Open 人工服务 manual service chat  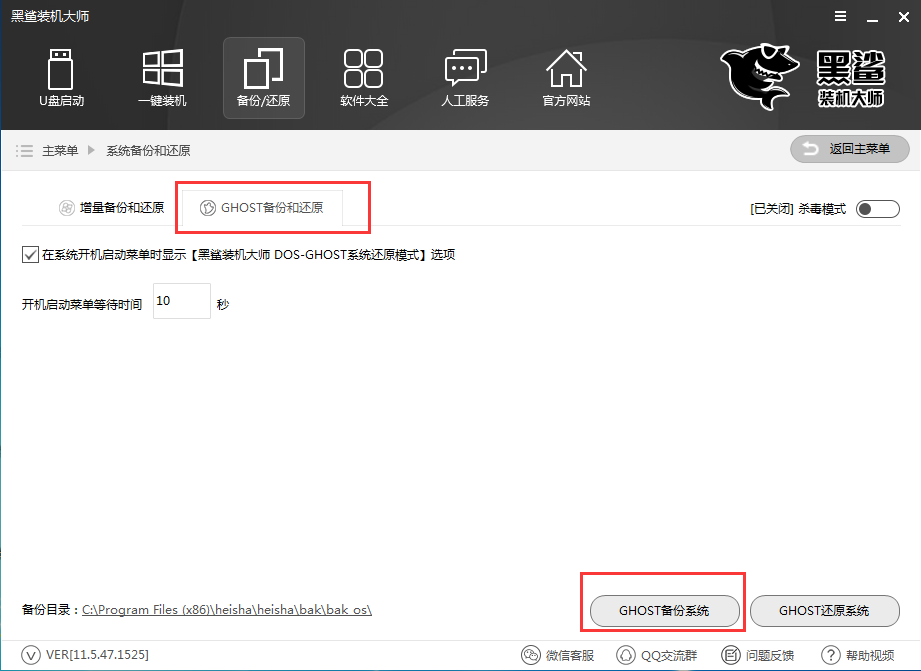(465, 78)
